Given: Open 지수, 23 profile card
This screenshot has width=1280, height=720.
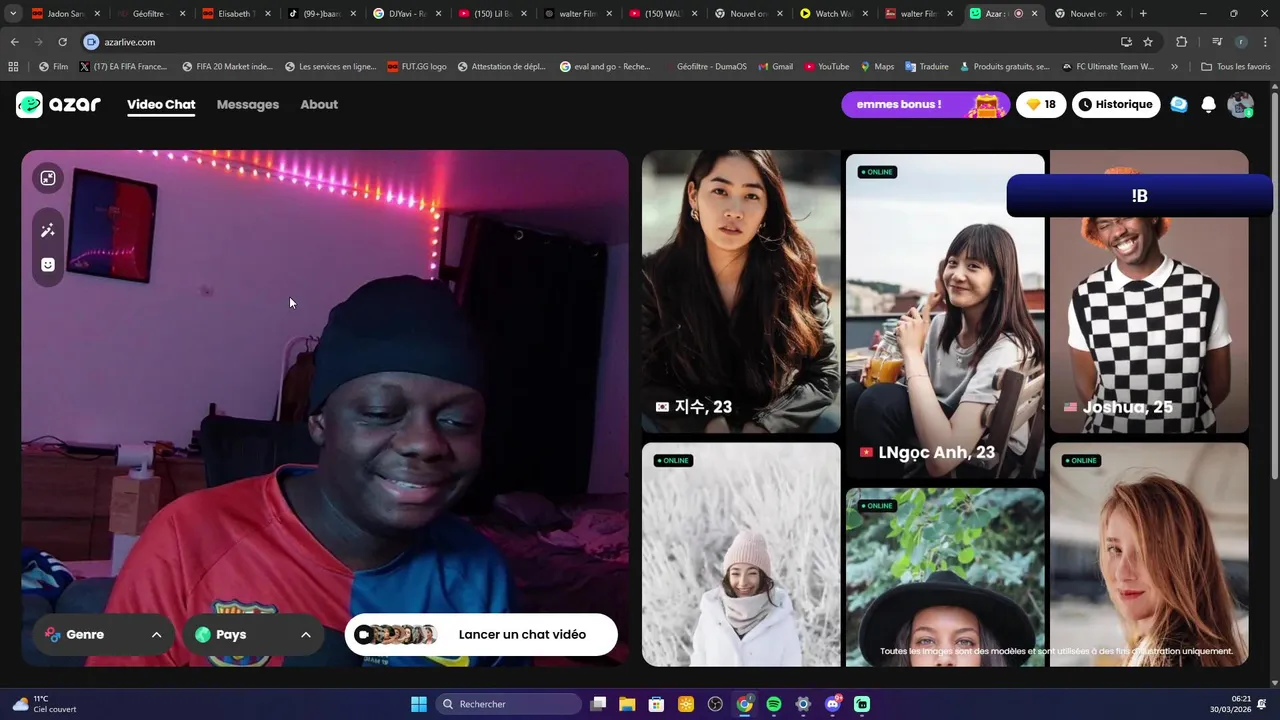Looking at the screenshot, I should [x=741, y=291].
